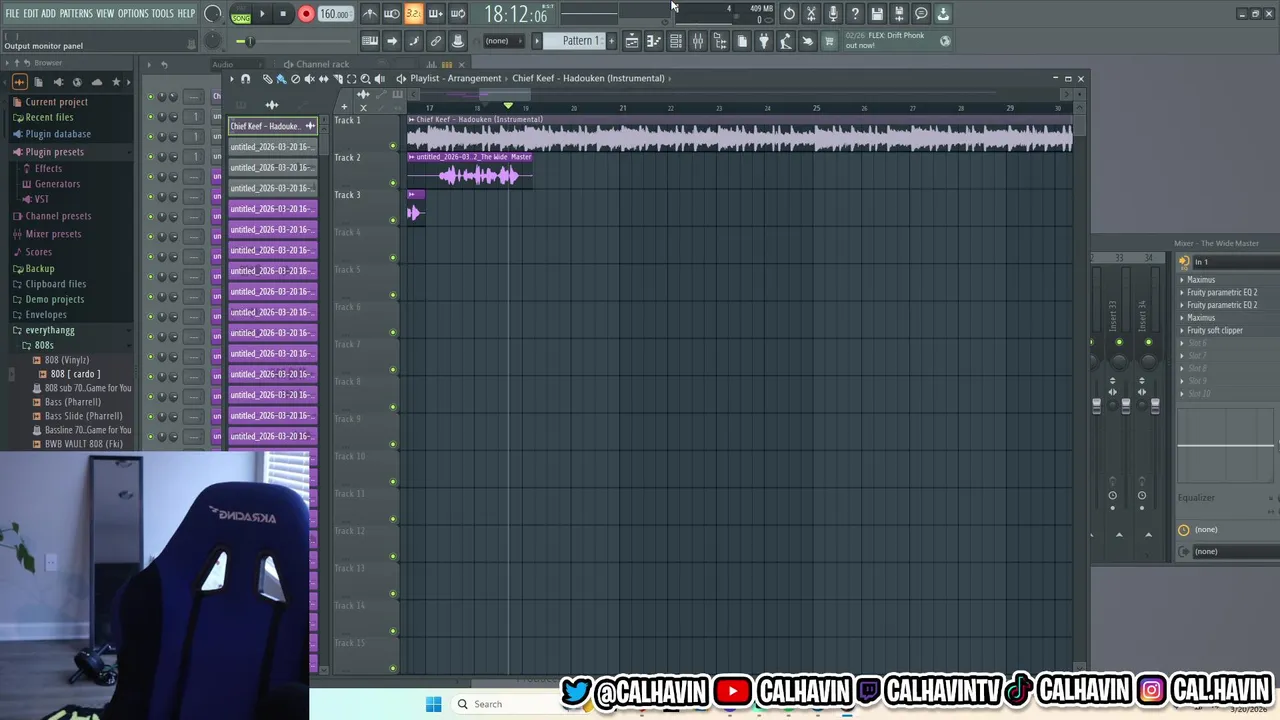The image size is (1280, 720).
Task: Arm the red record button
Action: [x=306, y=14]
